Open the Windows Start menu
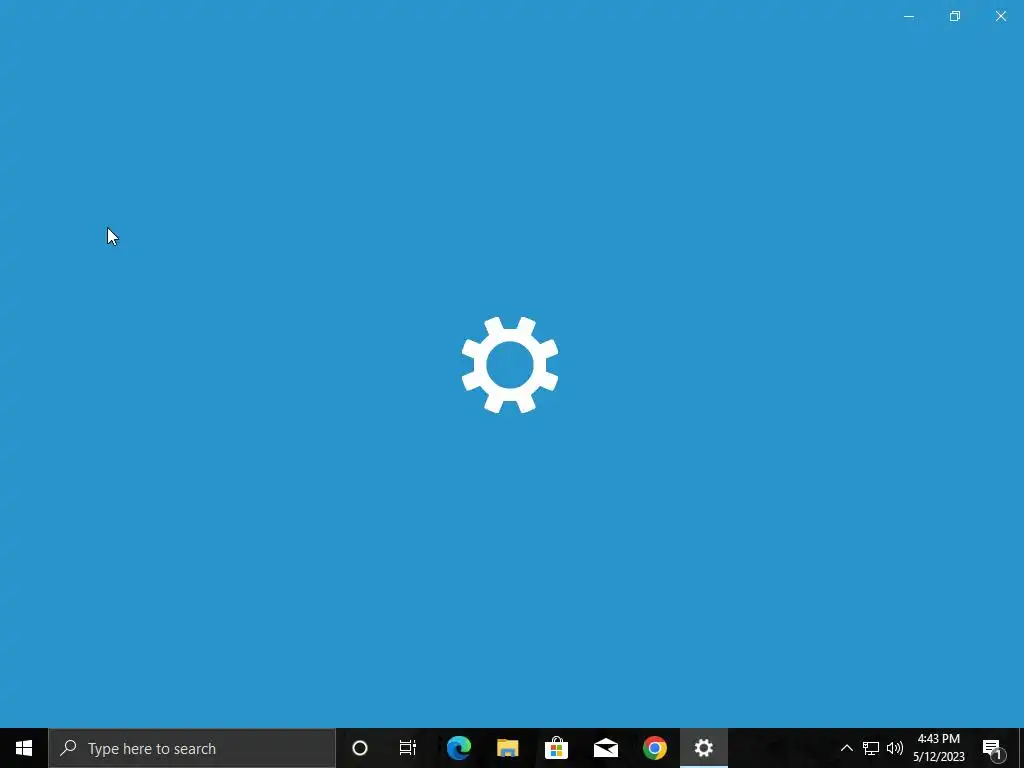The image size is (1024, 768). click(x=24, y=748)
